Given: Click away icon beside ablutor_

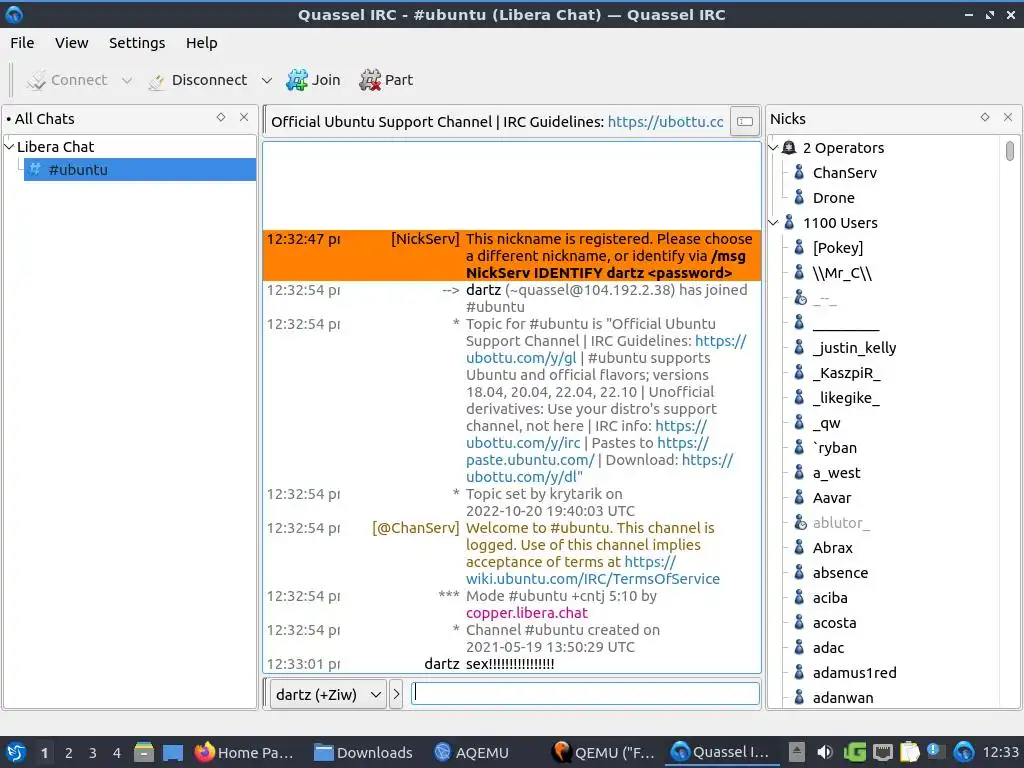Looking at the screenshot, I should coord(799,522).
